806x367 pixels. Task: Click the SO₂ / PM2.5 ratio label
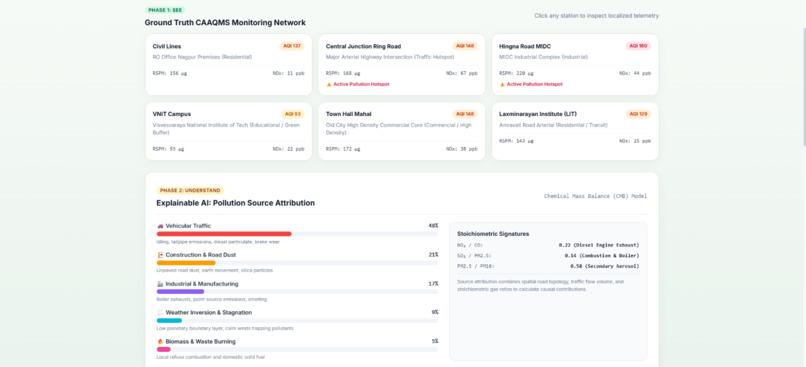(474, 255)
